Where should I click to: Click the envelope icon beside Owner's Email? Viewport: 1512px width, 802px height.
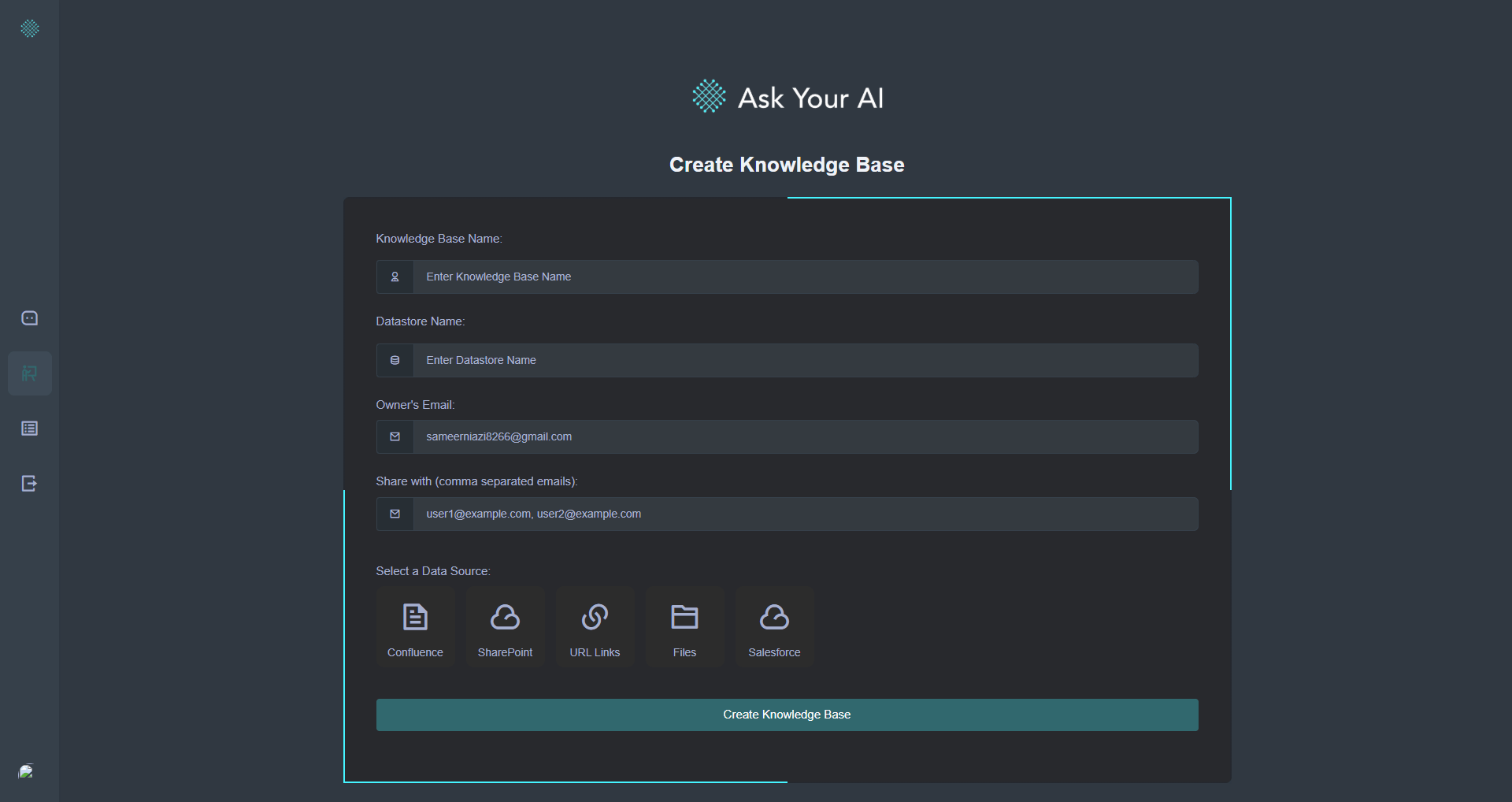(x=395, y=437)
